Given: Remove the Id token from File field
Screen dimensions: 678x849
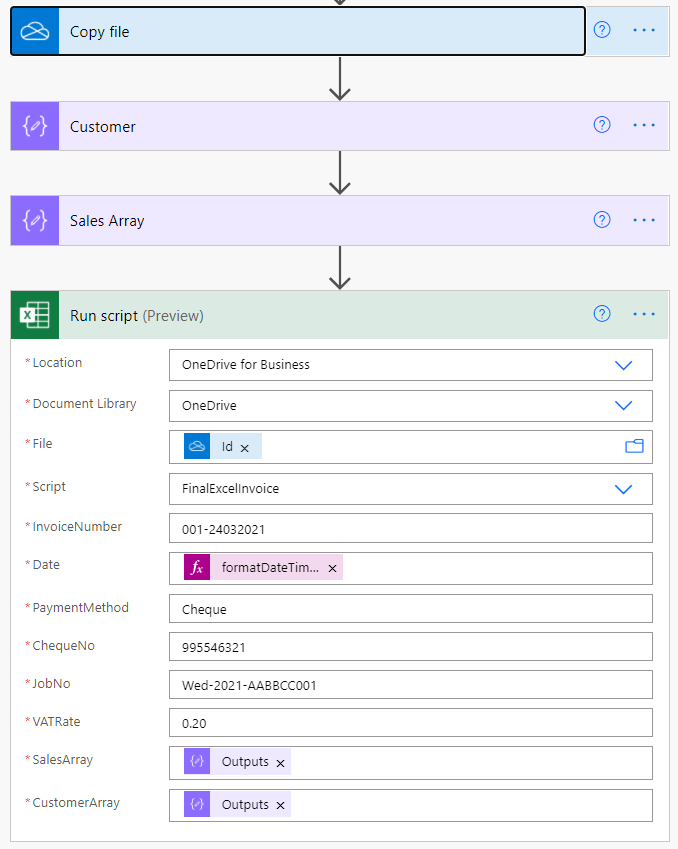Looking at the screenshot, I should pos(245,448).
